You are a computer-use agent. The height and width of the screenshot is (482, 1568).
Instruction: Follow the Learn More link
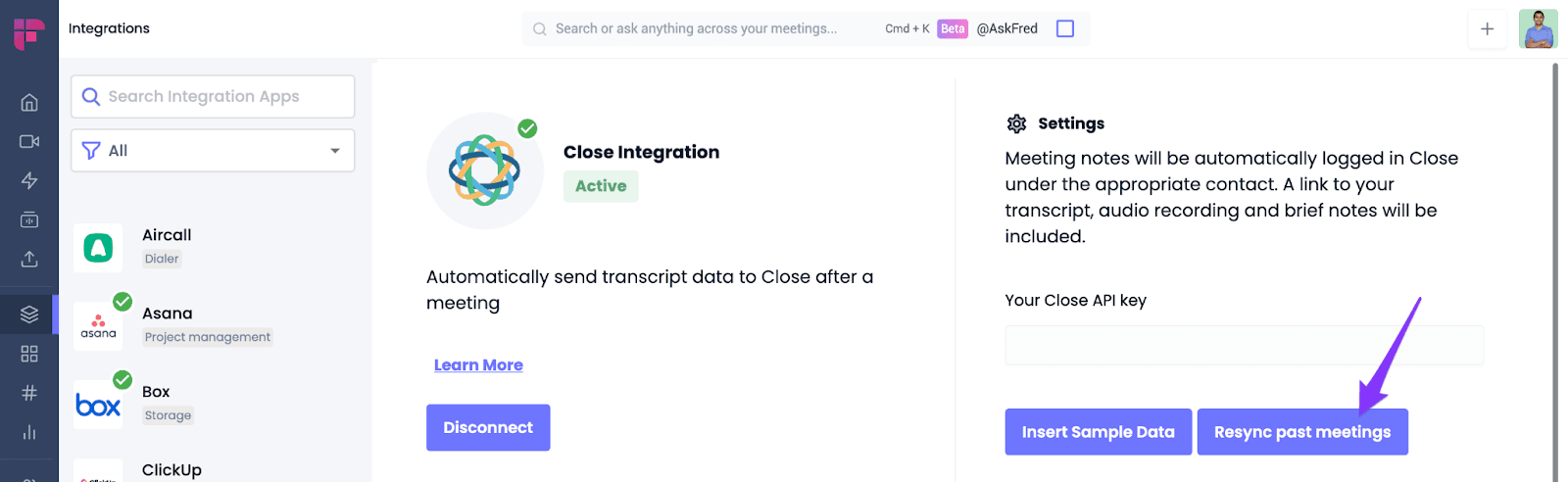tap(478, 364)
